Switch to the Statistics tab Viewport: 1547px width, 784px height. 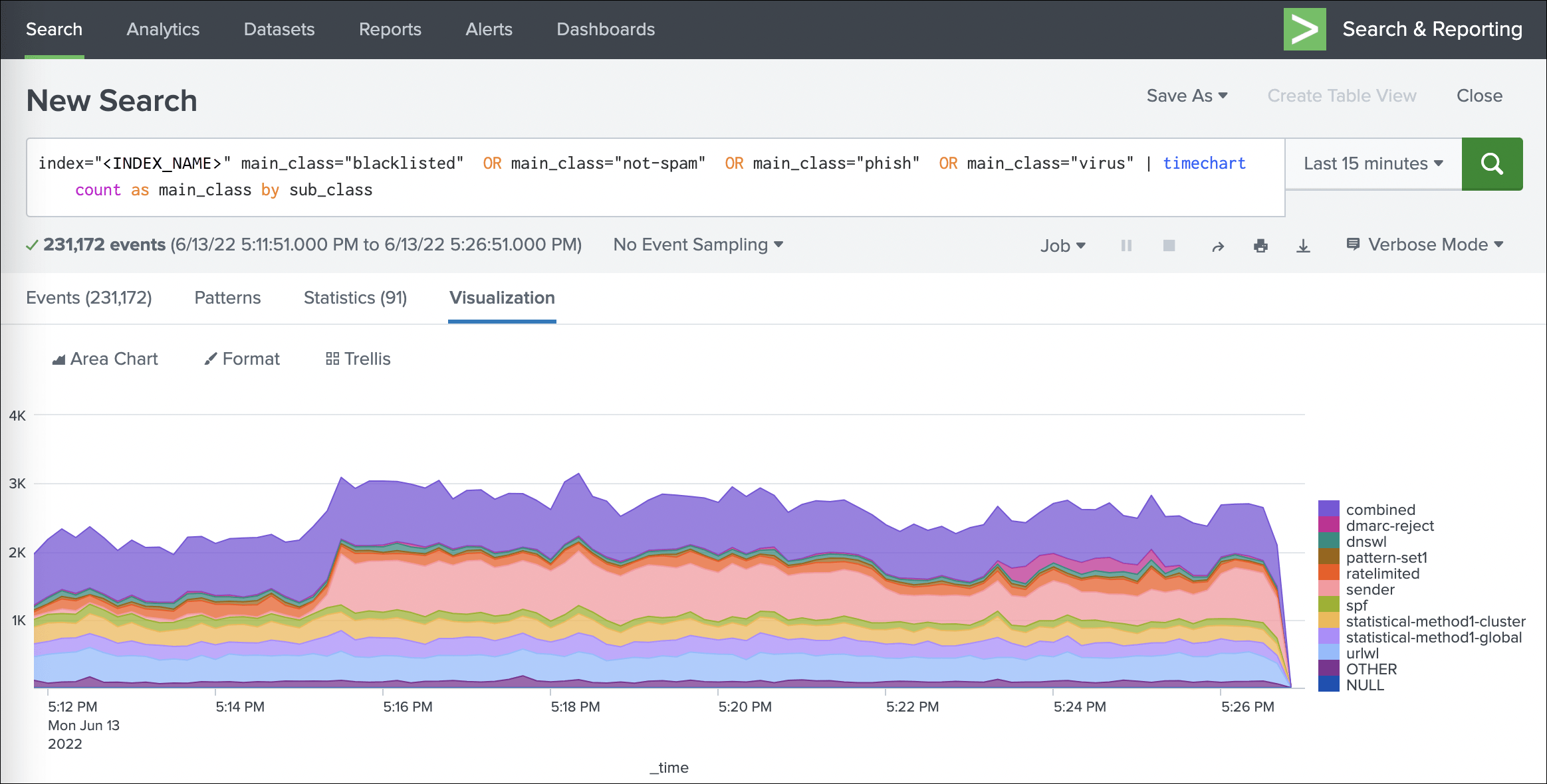coord(355,298)
